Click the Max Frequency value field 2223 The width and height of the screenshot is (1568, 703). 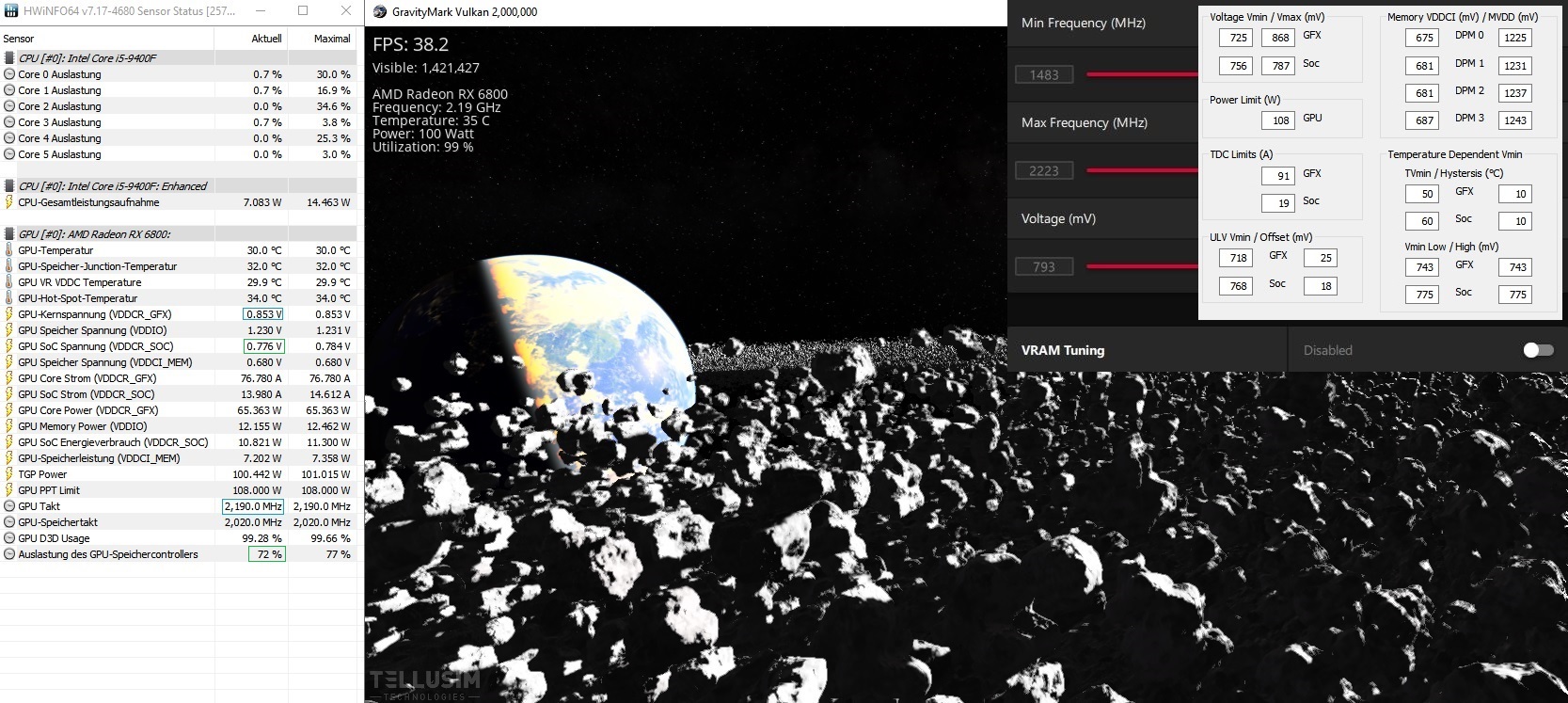click(1044, 170)
